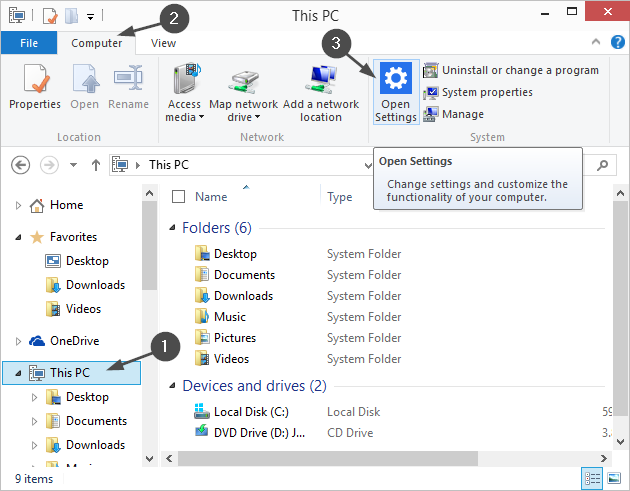Click the Map network drive icon
Image resolution: width=630 pixels, height=491 pixels.
tap(243, 81)
